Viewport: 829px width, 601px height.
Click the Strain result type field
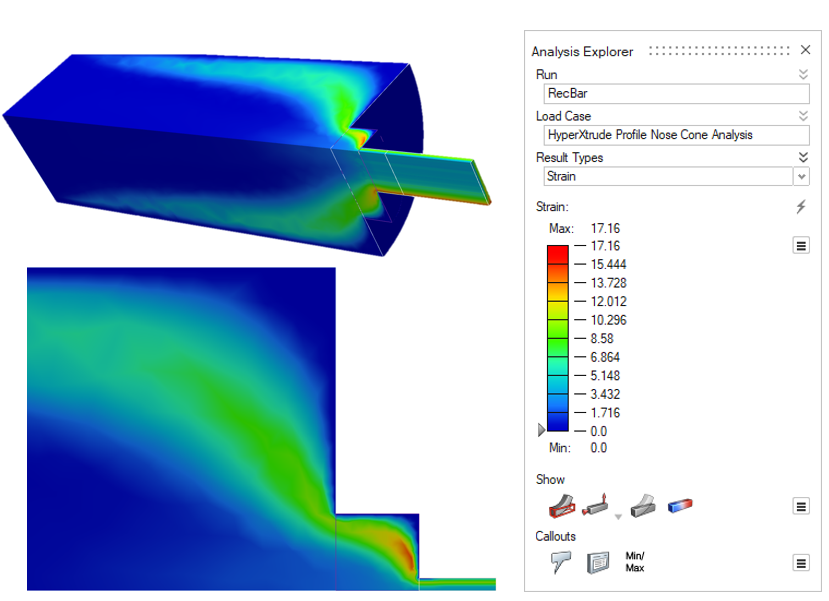point(668,177)
